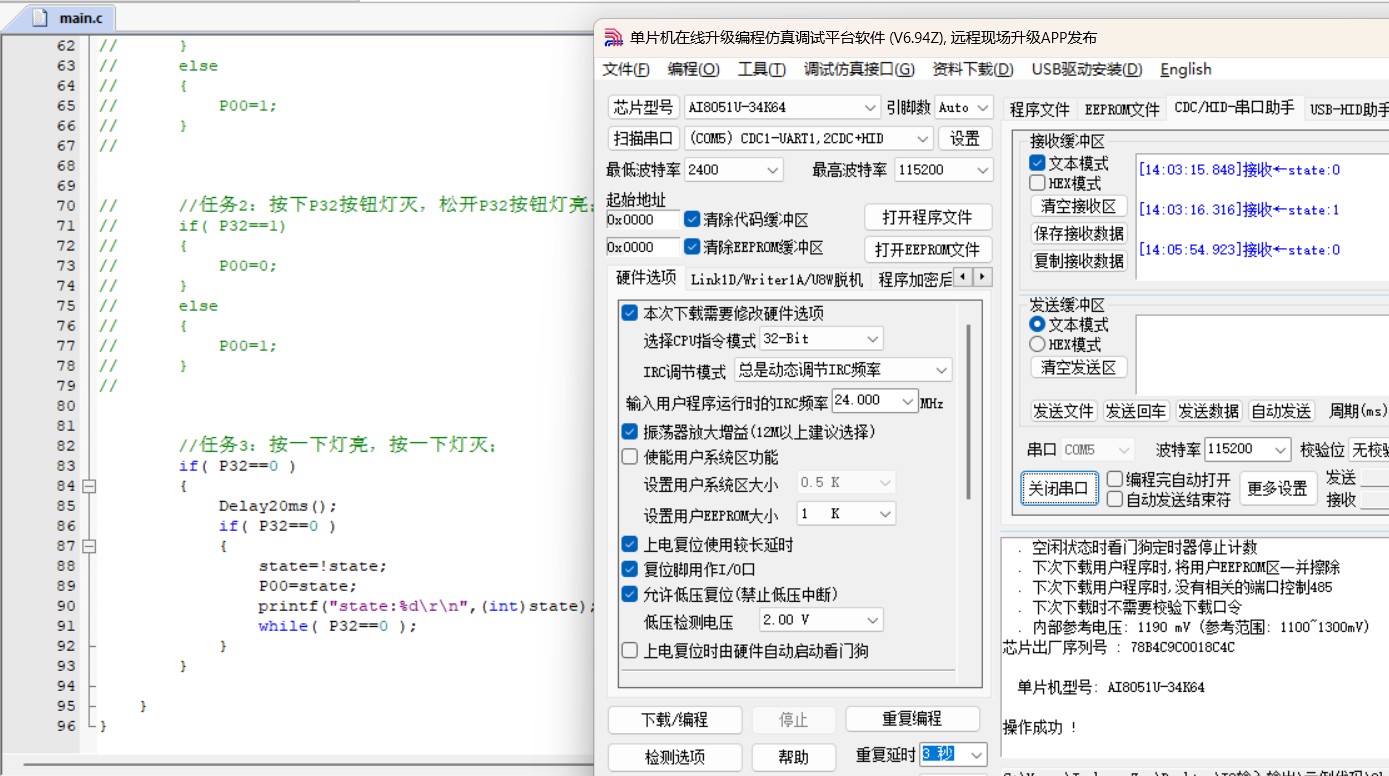1389x776 pixels.
Task: Toggle 复位脚用作I/O口 checkbox
Action: (629, 569)
